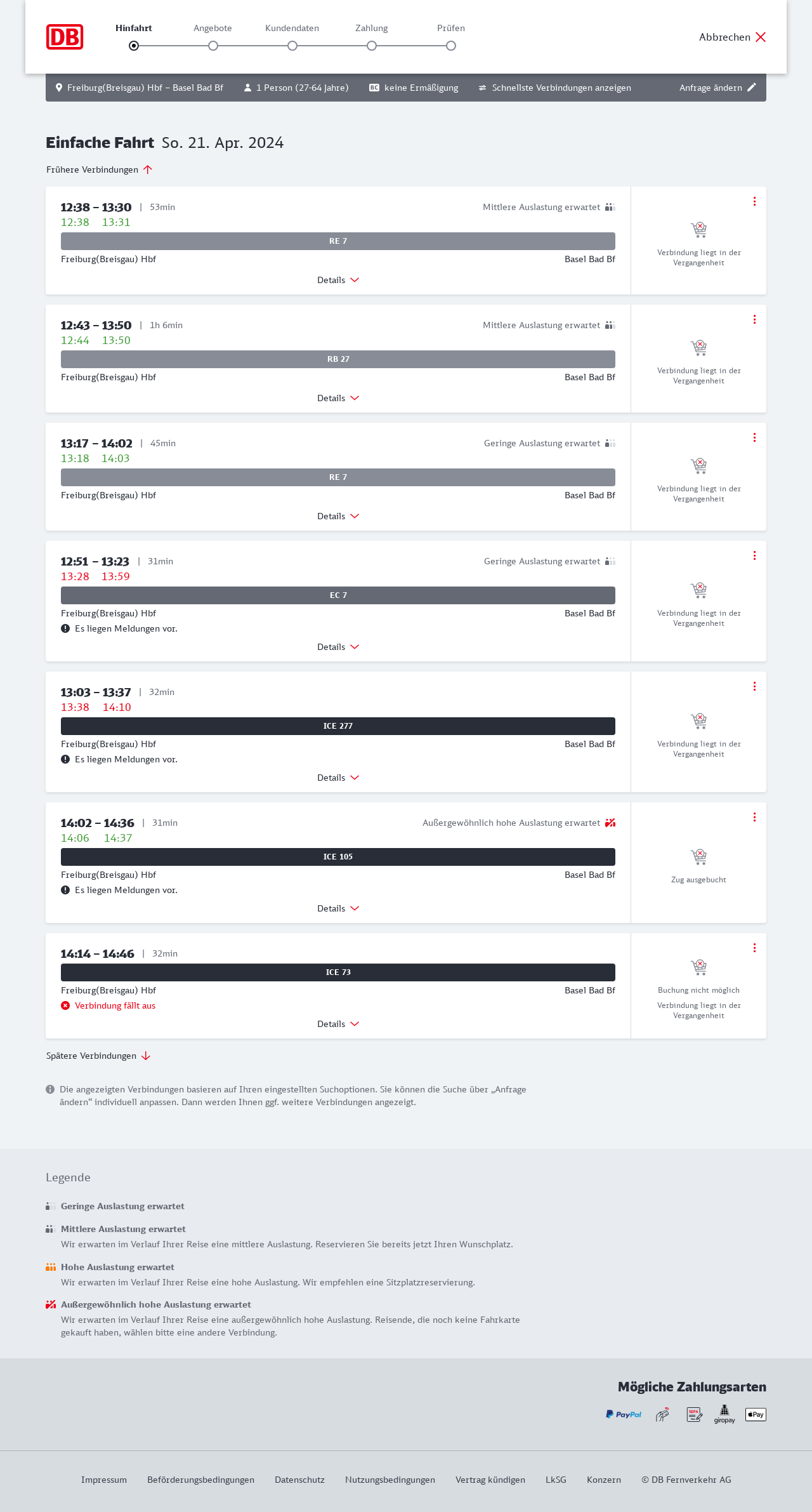Select the Angebote progress step
Image resolution: width=812 pixels, height=1512 pixels.
(213, 46)
